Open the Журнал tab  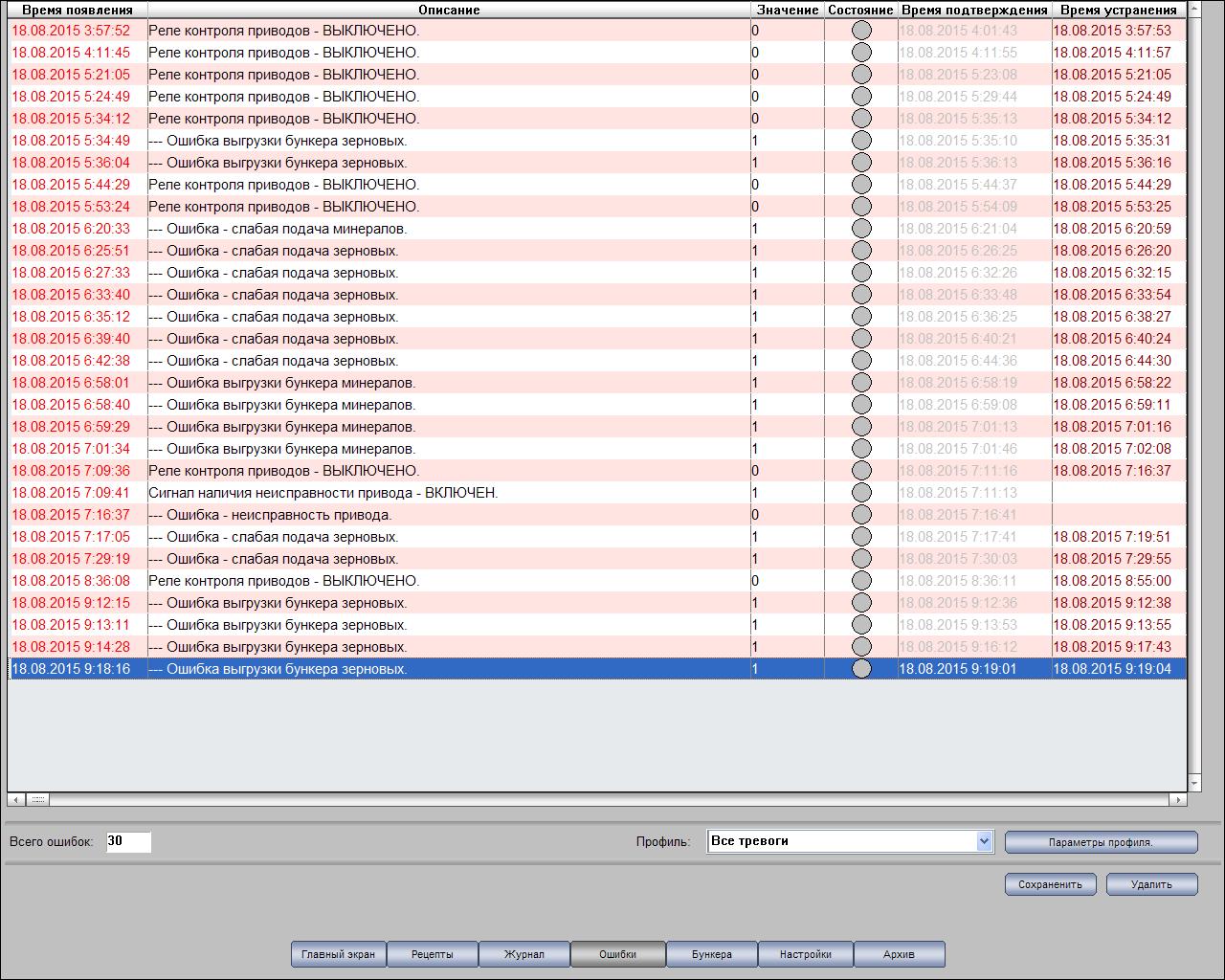coord(524,954)
